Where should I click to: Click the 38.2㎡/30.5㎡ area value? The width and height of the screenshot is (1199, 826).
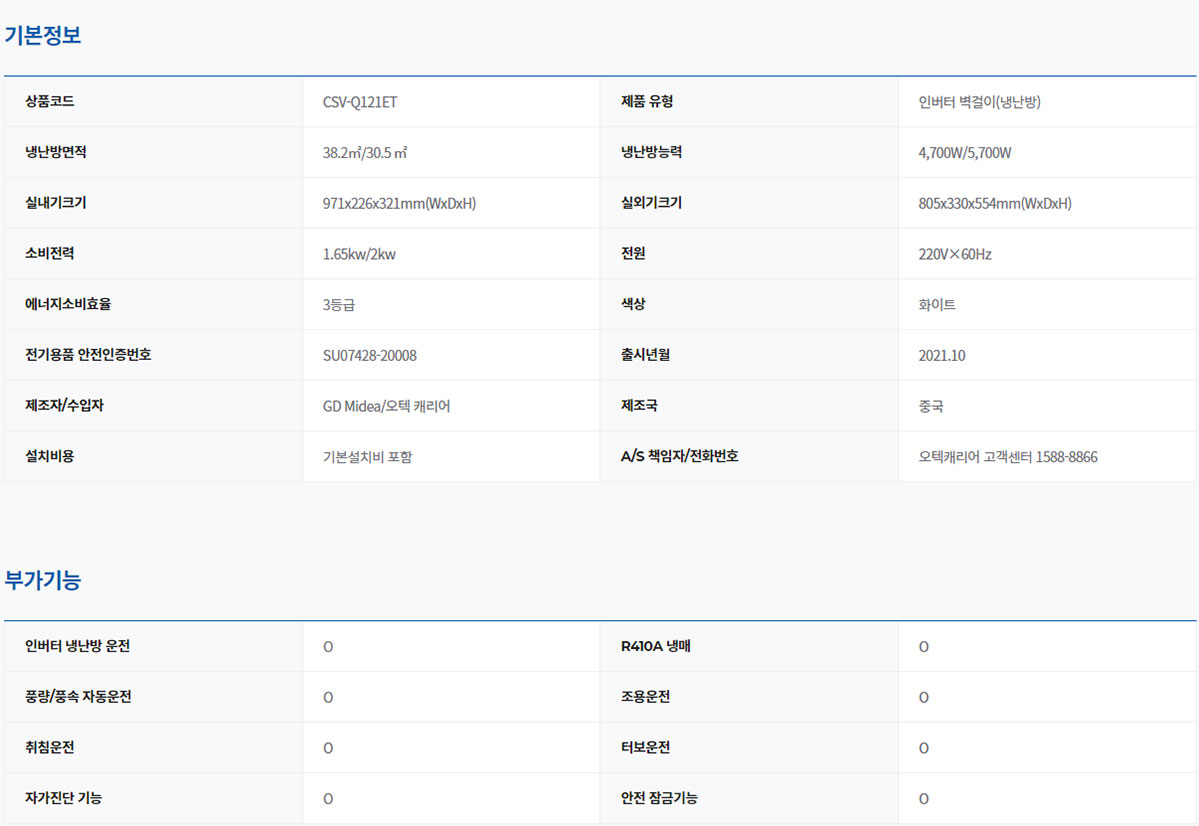(x=365, y=153)
